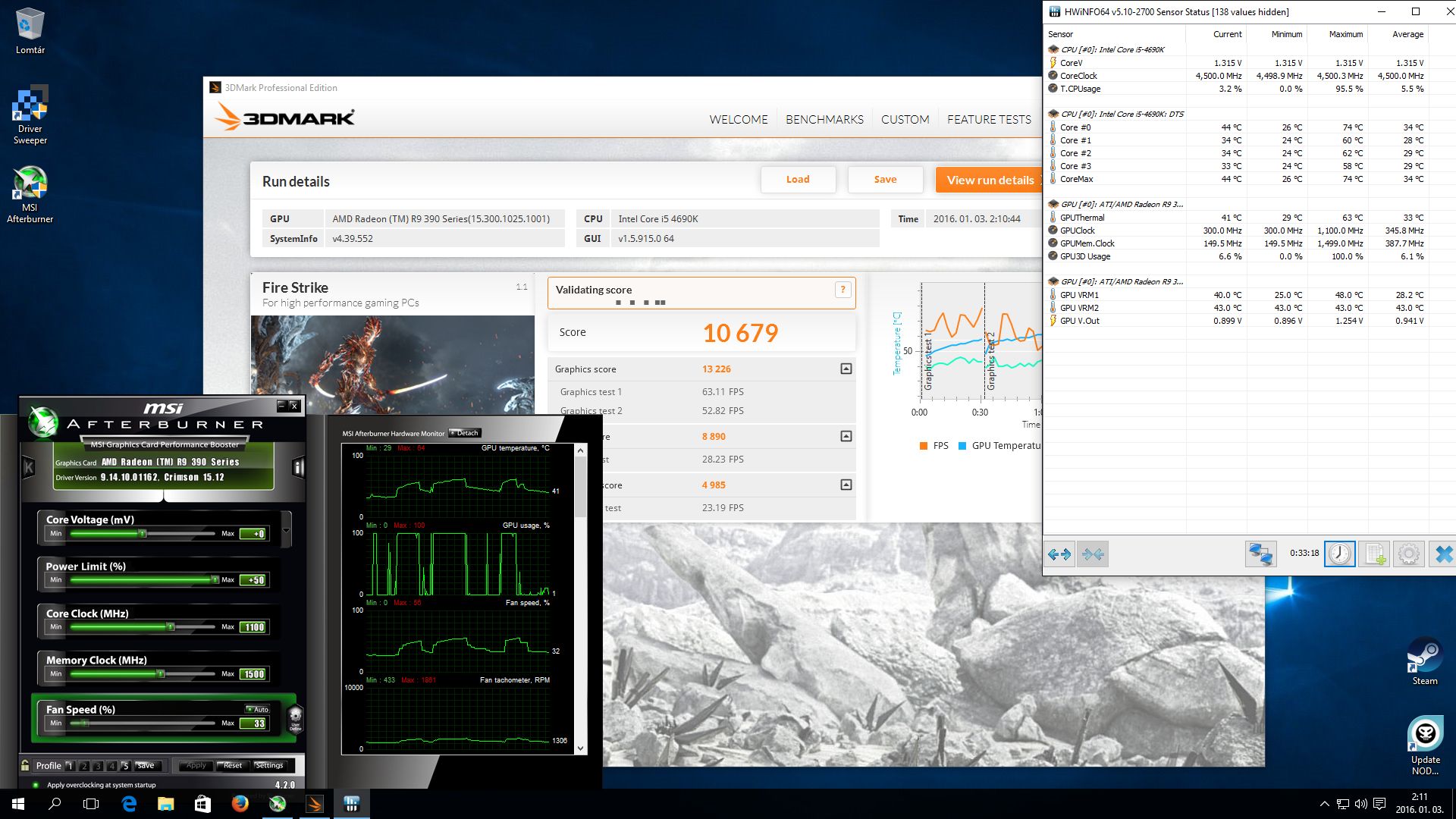Click Core Clock value field 1100

tap(253, 627)
